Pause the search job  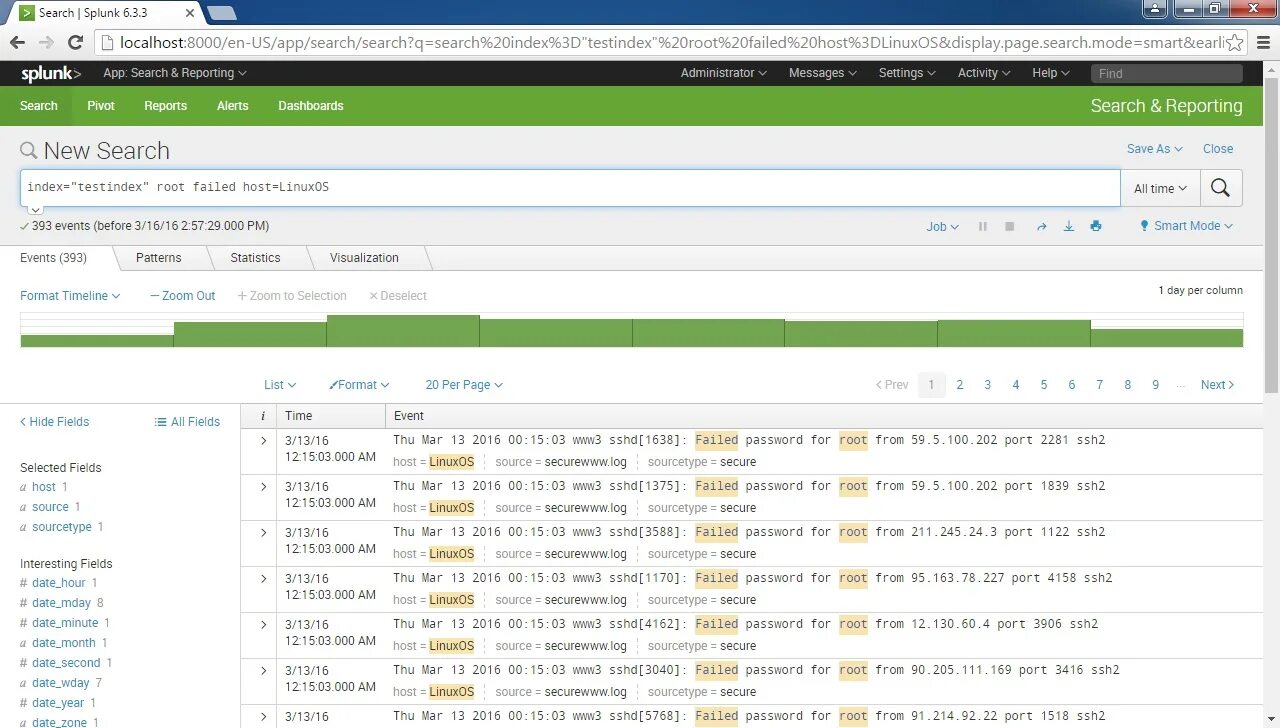(983, 226)
